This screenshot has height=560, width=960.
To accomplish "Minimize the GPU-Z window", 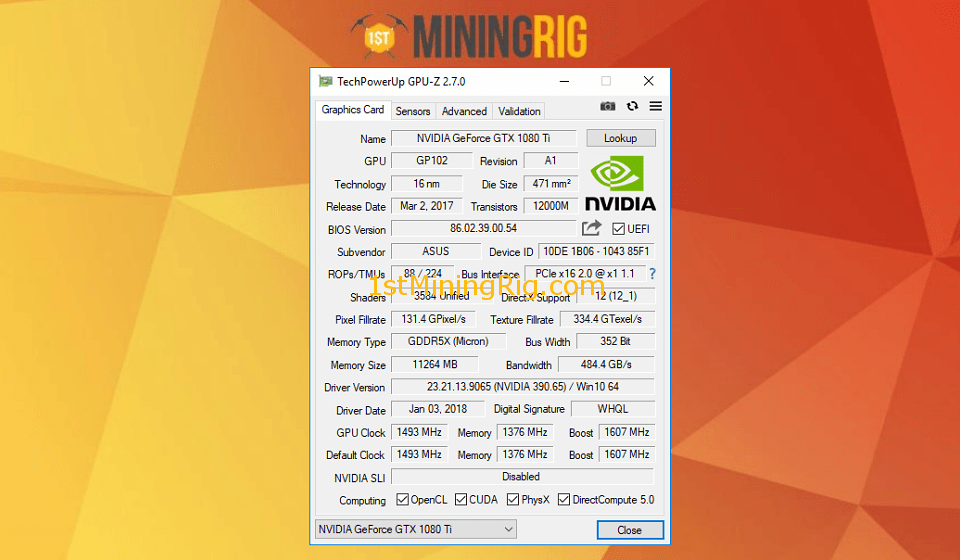I will click(564, 81).
